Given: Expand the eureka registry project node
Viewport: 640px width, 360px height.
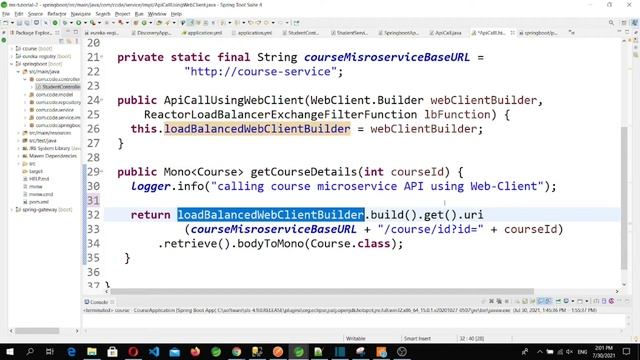Looking at the screenshot, I should (x=12, y=56).
